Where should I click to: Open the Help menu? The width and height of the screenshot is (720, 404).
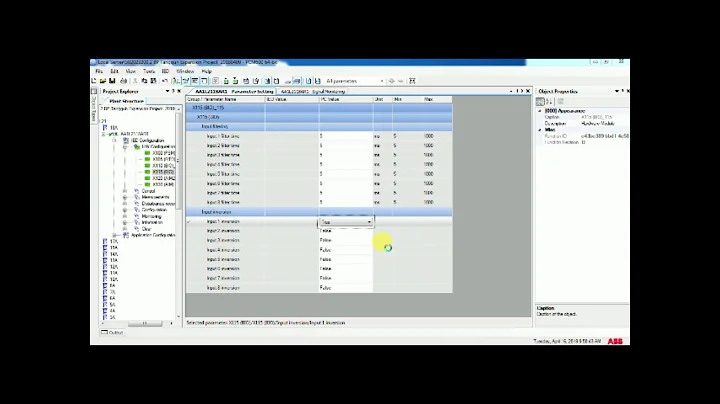(207, 72)
